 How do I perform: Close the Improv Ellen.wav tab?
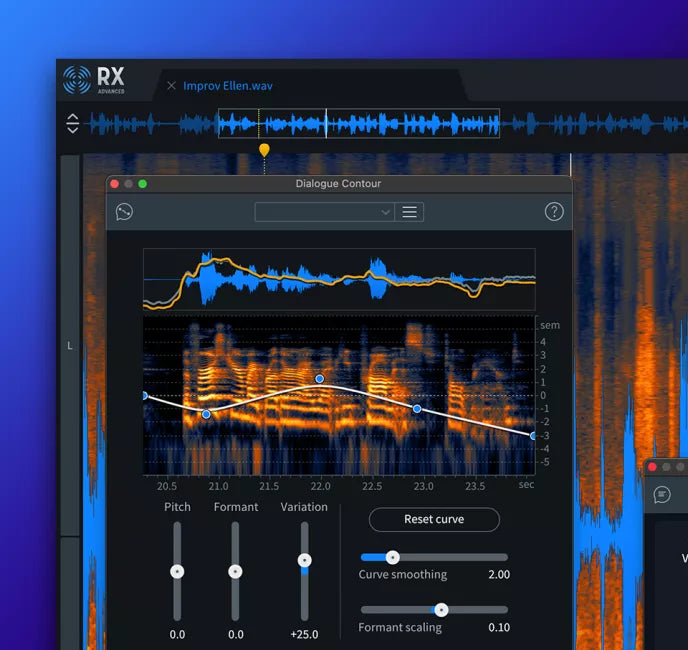pyautogui.click(x=172, y=86)
